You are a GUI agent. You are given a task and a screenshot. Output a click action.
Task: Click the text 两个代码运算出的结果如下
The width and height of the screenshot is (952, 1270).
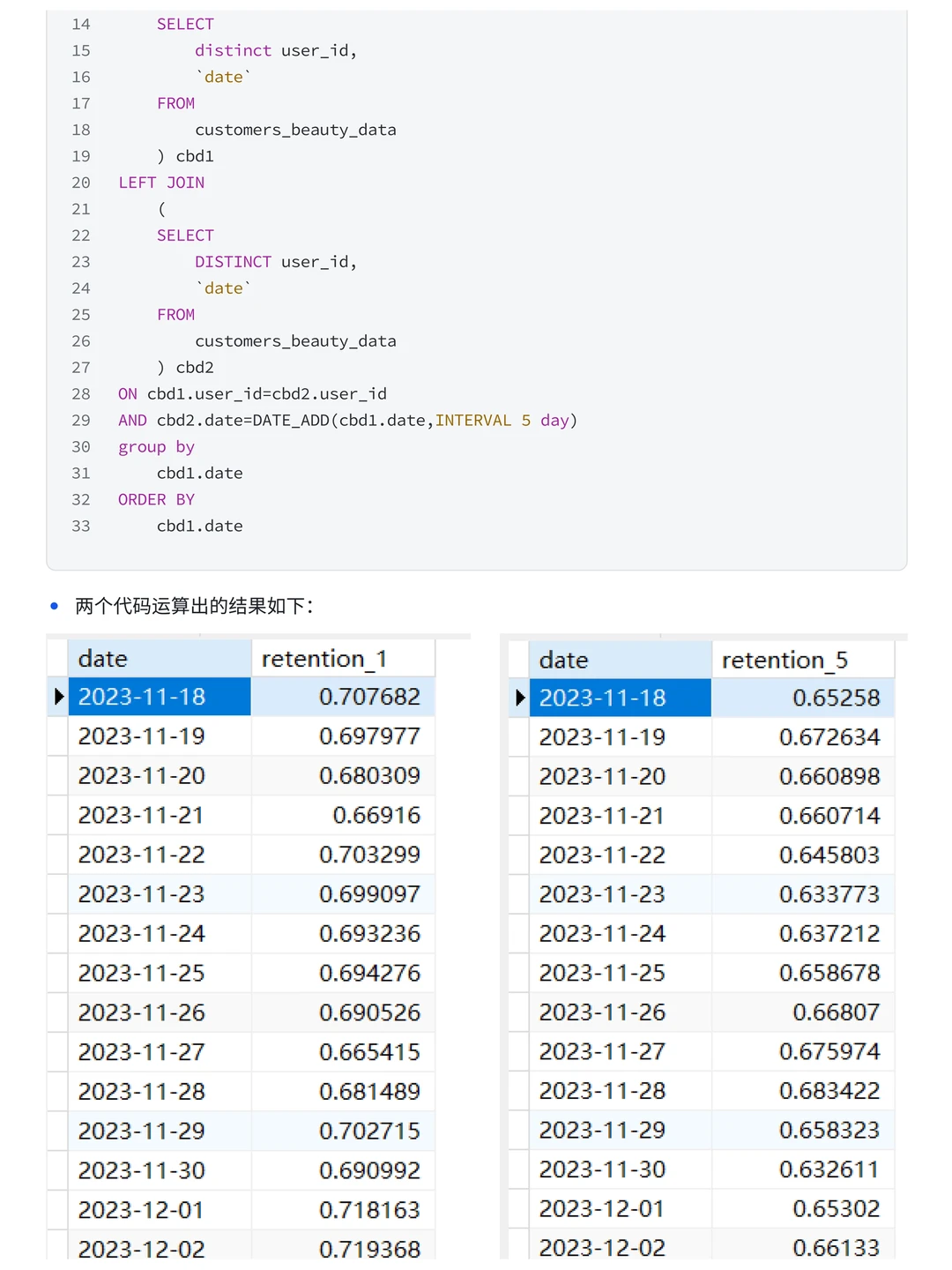click(x=194, y=606)
